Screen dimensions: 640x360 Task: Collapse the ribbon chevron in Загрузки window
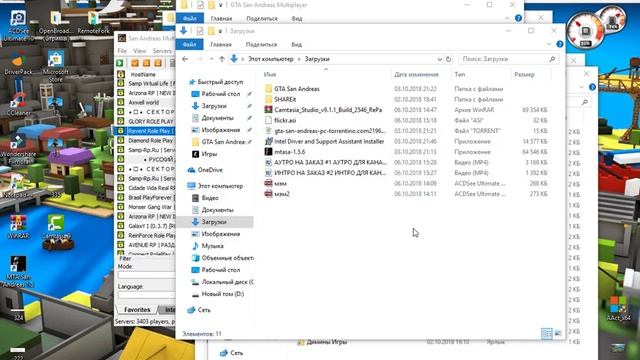(x=549, y=44)
